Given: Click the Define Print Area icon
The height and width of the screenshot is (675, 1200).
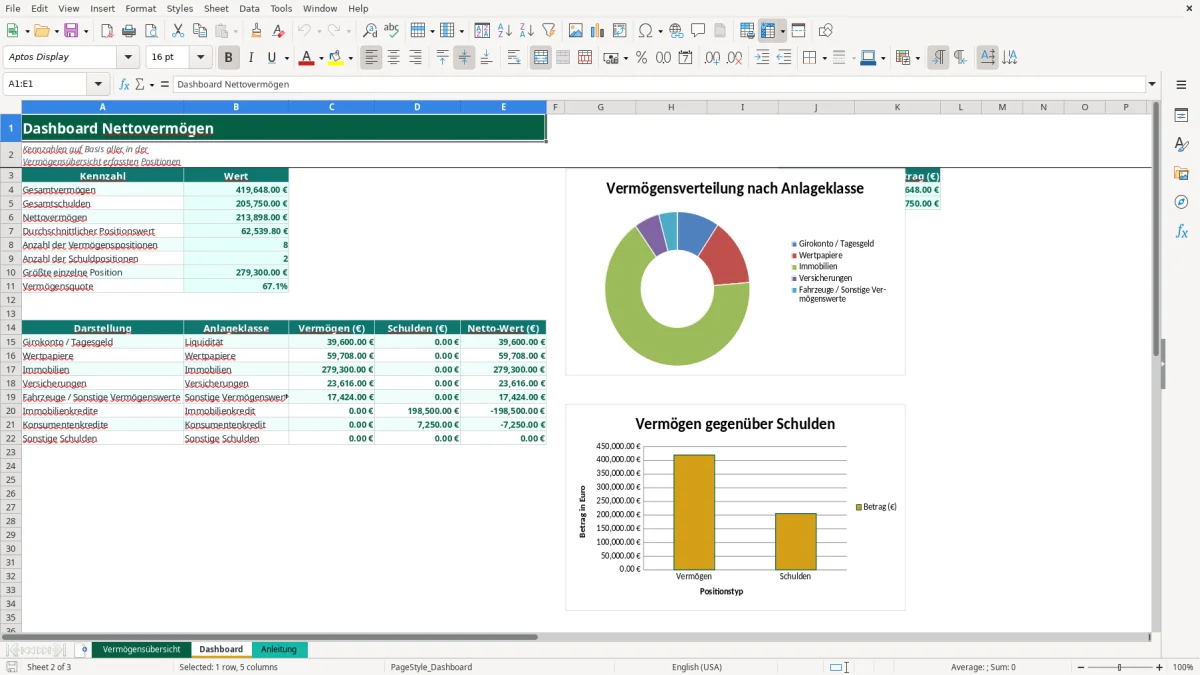Looking at the screenshot, I should point(747,31).
